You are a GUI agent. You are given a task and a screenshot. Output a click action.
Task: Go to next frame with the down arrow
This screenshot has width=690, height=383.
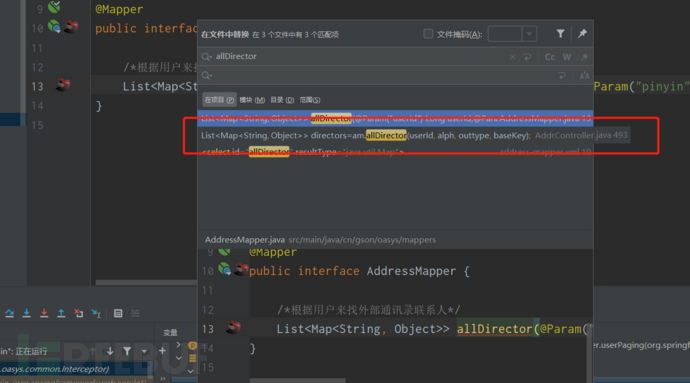110,351
